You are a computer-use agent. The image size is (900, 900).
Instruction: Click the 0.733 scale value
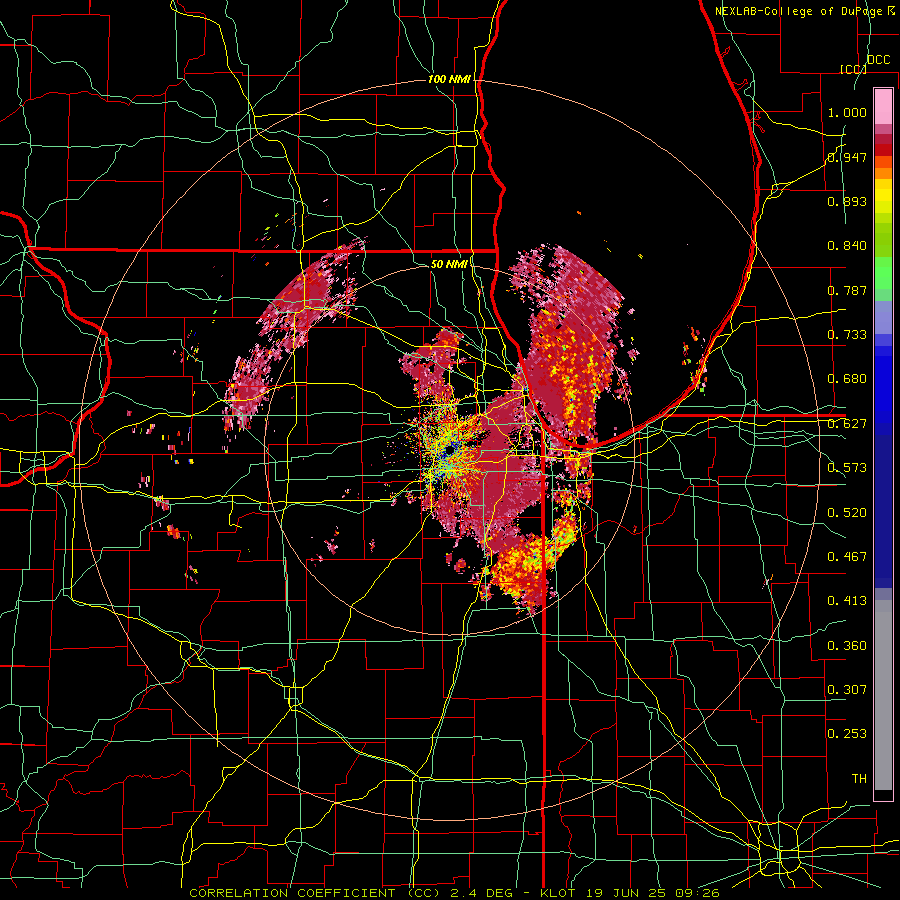(x=847, y=335)
